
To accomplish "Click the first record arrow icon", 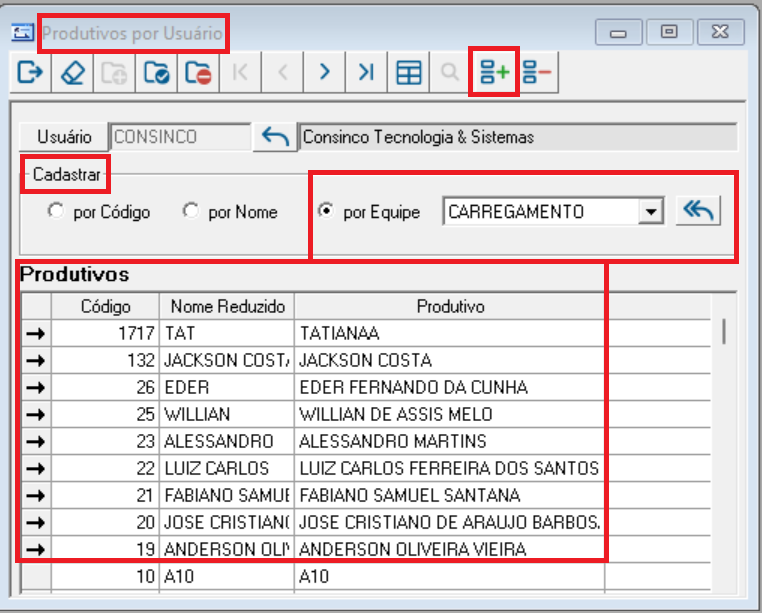I will pyautogui.click(x=240, y=73).
